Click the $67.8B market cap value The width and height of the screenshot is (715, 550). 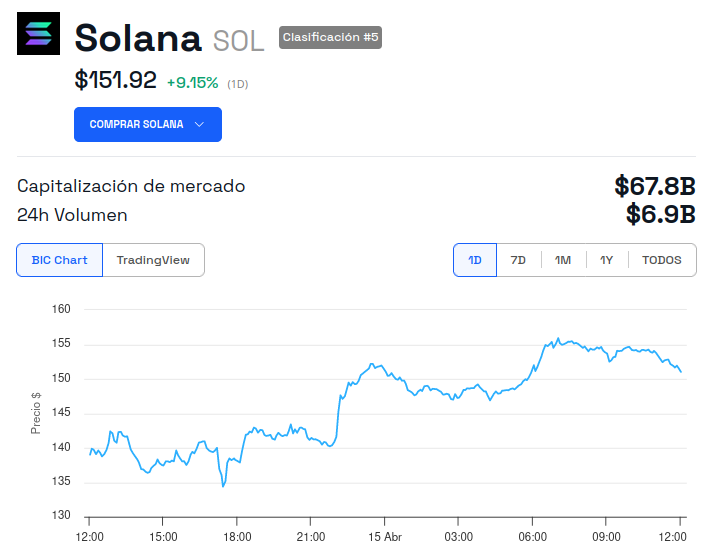click(654, 186)
